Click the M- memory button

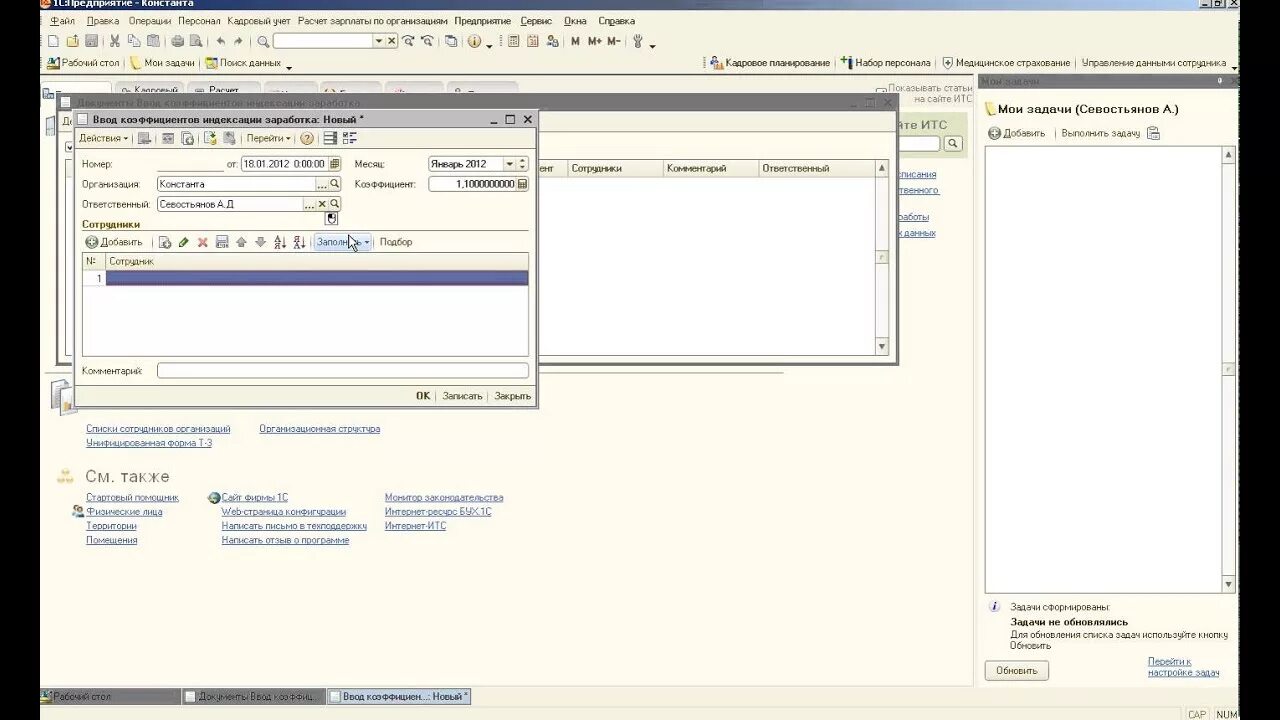tap(613, 41)
